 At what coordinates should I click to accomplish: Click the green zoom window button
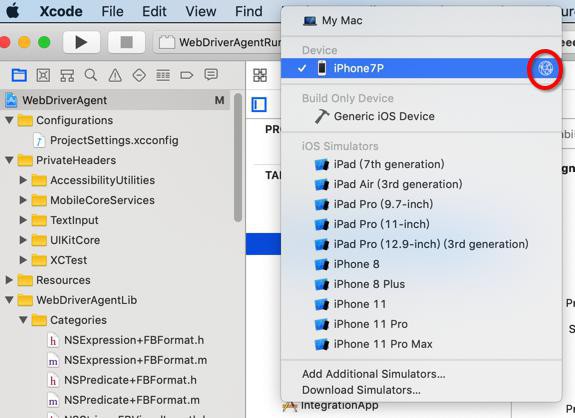(44, 42)
